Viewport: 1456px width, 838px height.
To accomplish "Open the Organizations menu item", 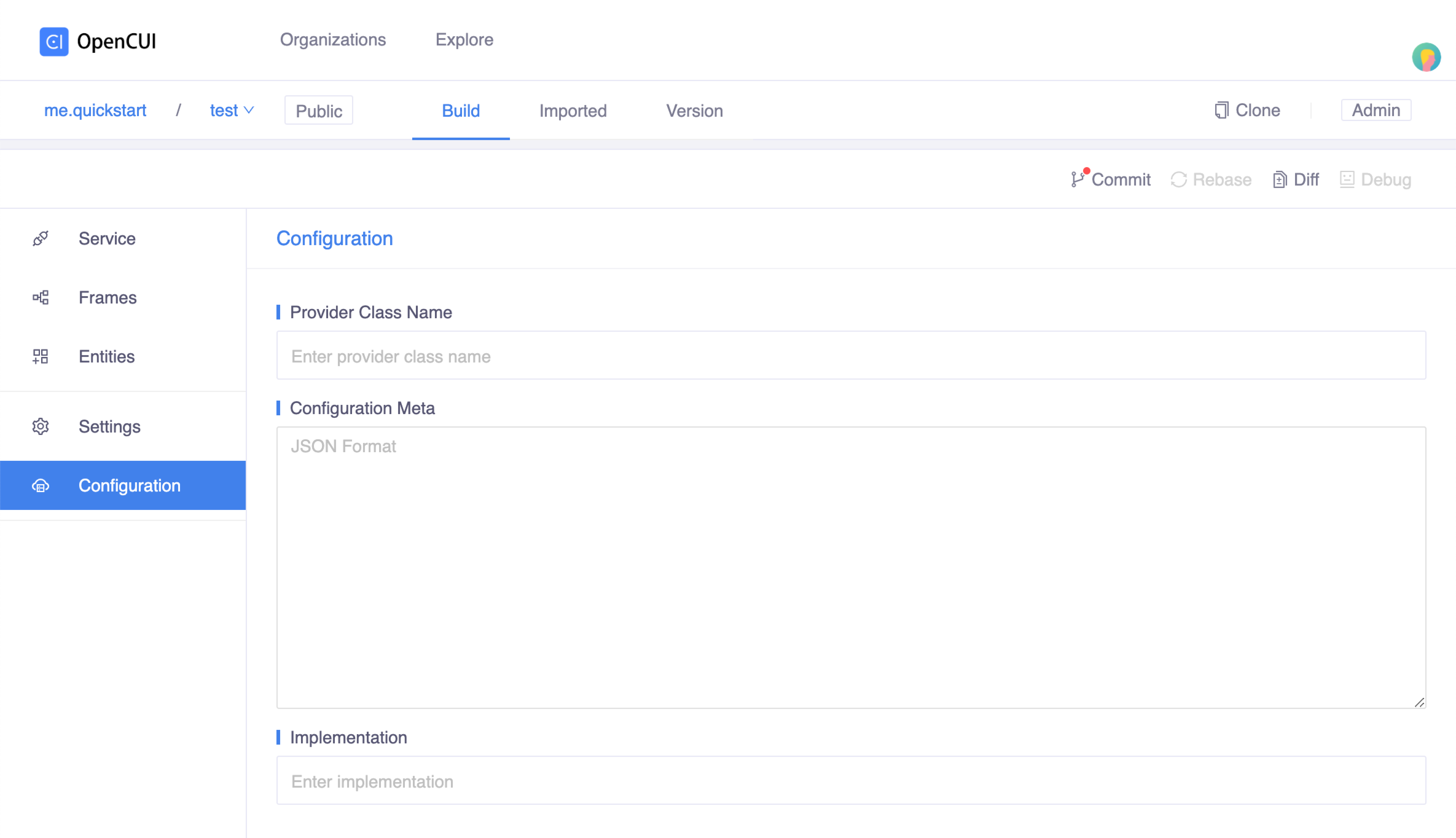I will tap(333, 40).
